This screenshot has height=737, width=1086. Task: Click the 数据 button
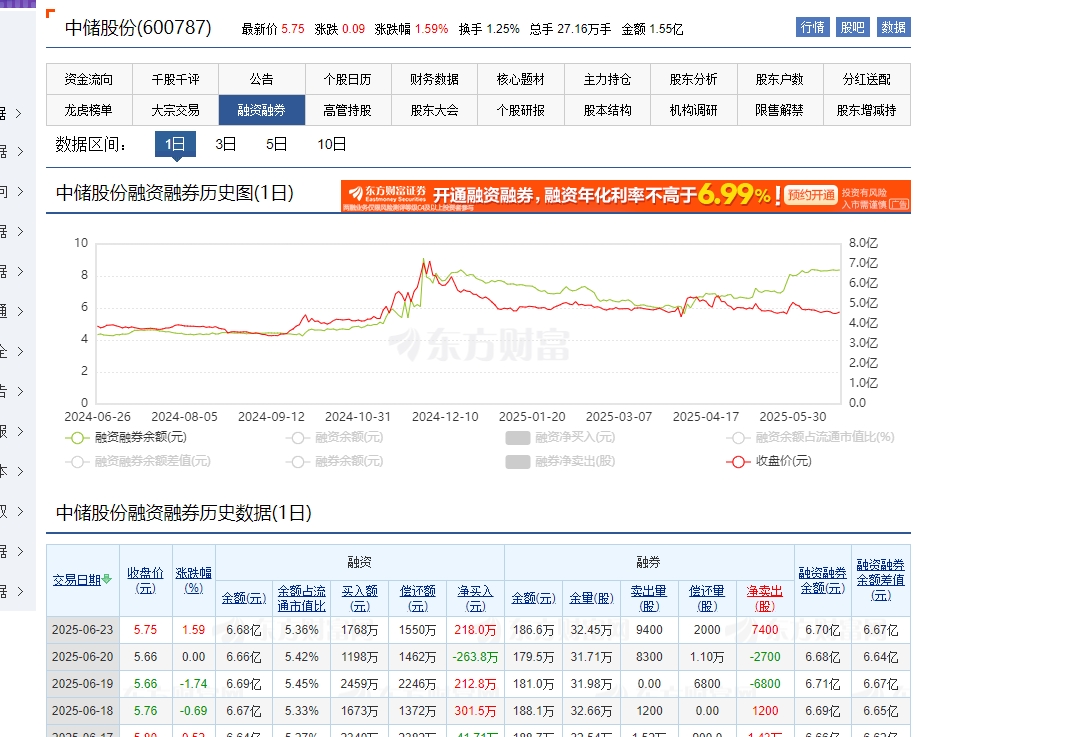pyautogui.click(x=893, y=28)
